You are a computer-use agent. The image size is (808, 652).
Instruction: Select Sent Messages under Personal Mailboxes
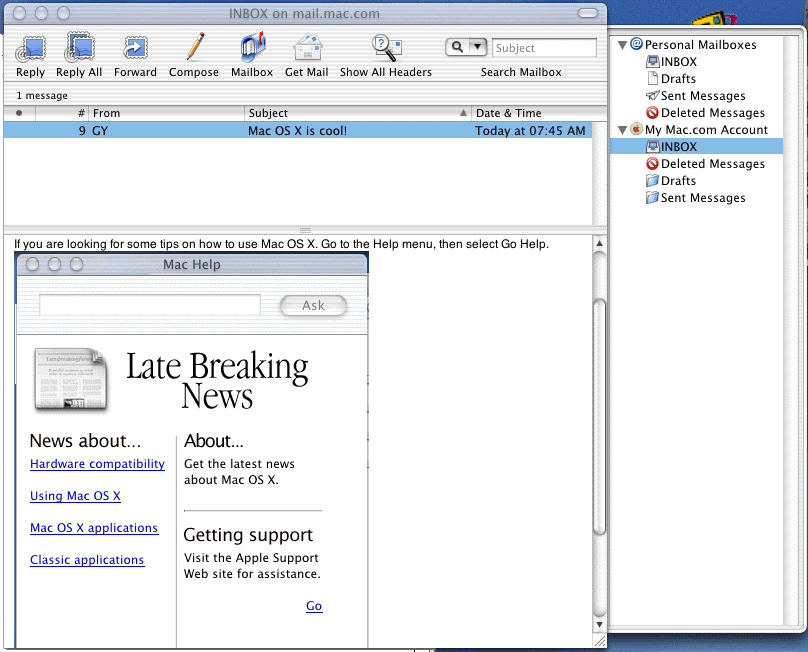pyautogui.click(x=695, y=96)
